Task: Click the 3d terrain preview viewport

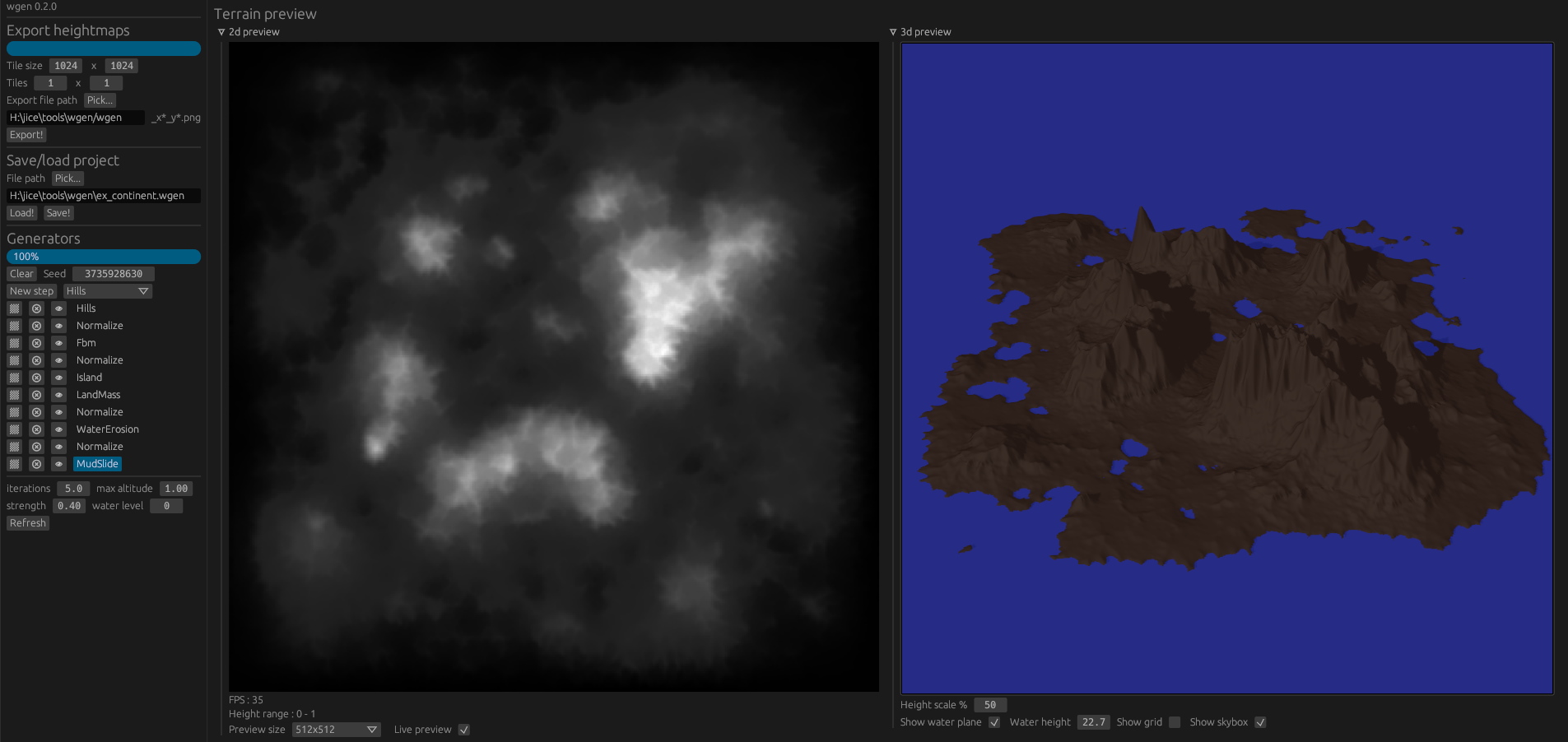Action: (x=1227, y=369)
